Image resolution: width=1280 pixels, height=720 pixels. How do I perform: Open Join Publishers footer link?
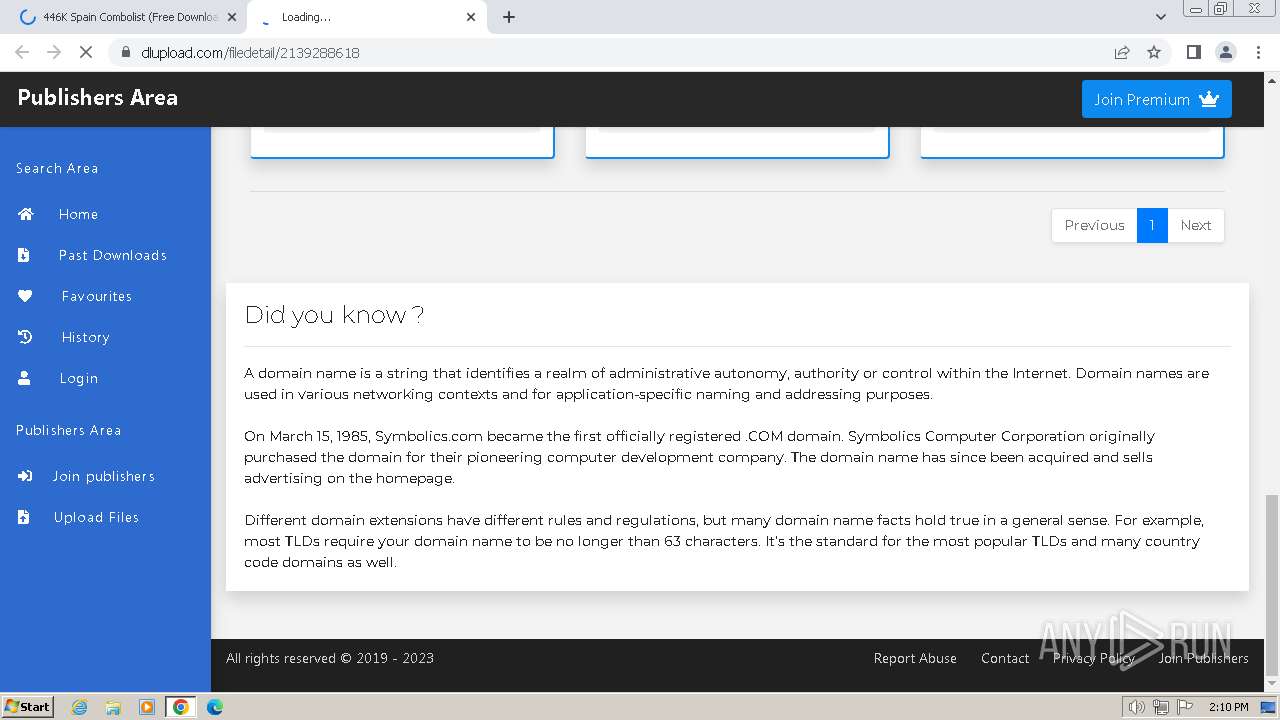tap(1203, 658)
